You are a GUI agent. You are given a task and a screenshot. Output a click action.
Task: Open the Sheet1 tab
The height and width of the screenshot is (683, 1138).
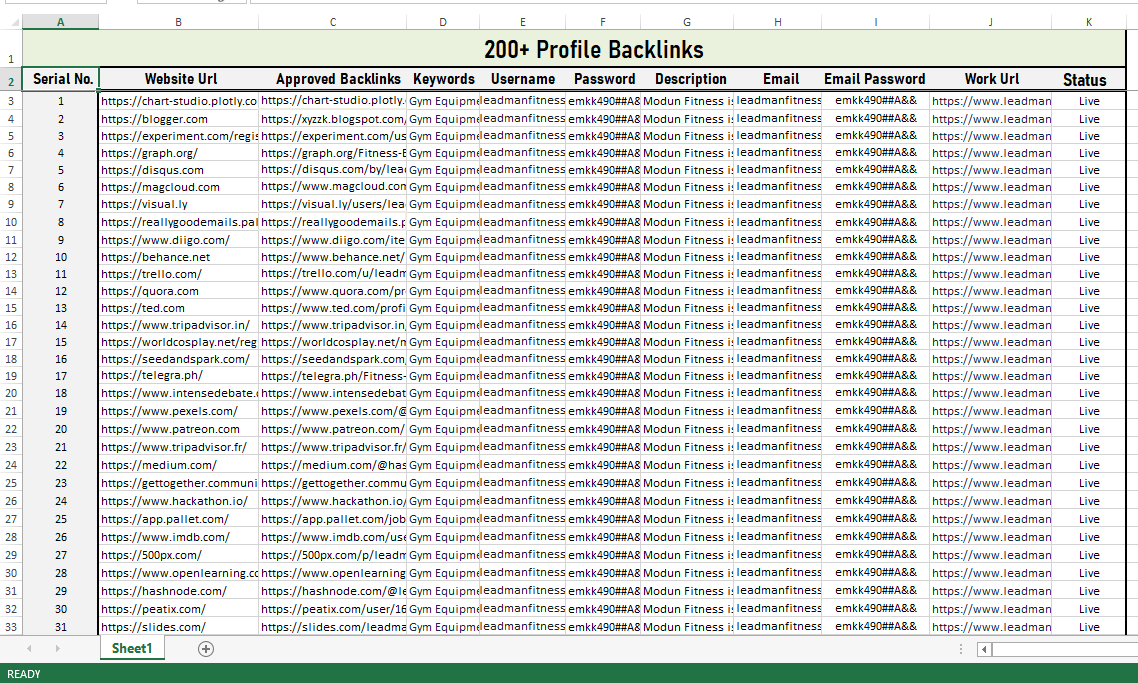click(x=132, y=649)
